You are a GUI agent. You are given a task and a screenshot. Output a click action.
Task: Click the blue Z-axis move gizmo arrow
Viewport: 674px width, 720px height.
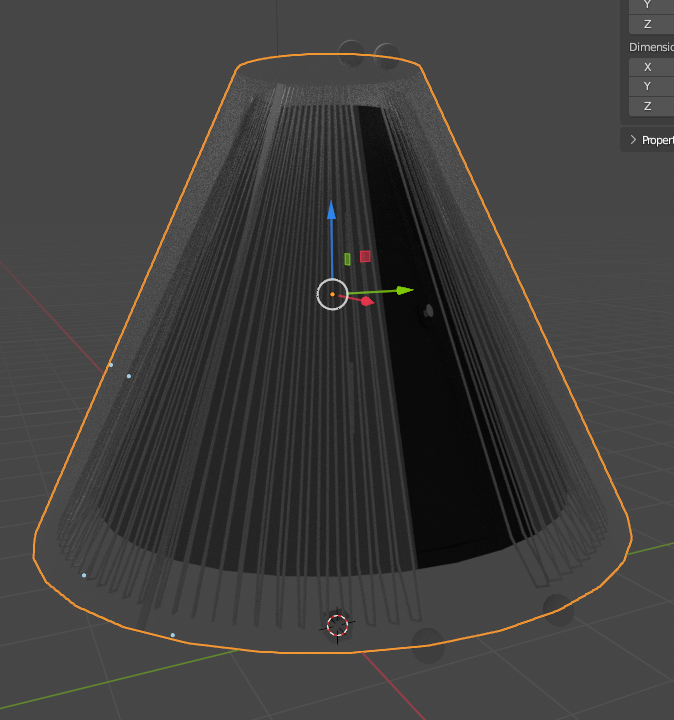click(331, 210)
